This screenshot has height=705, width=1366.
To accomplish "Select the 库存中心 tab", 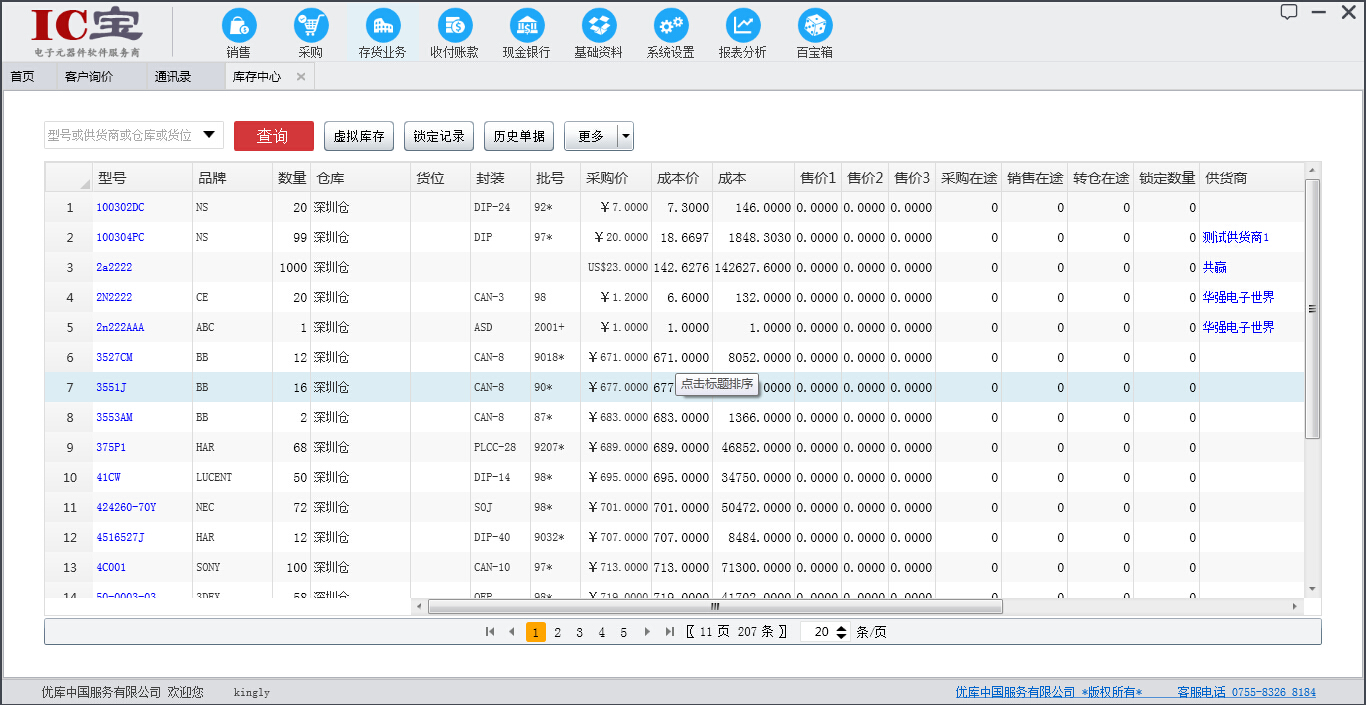I will (x=257, y=76).
